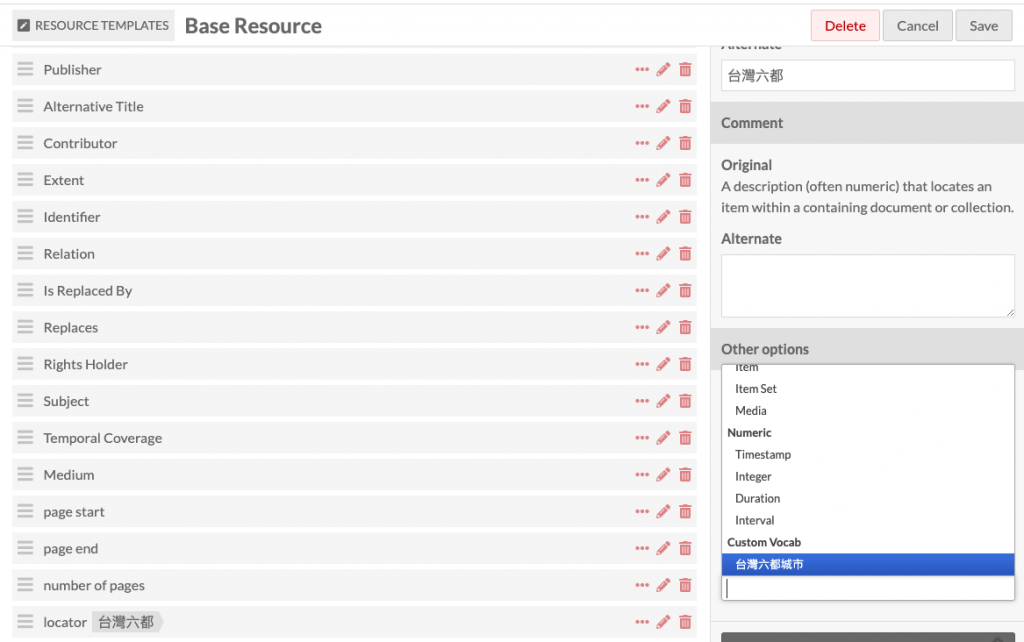Click the alternate label field containing 台灣六都

867,76
